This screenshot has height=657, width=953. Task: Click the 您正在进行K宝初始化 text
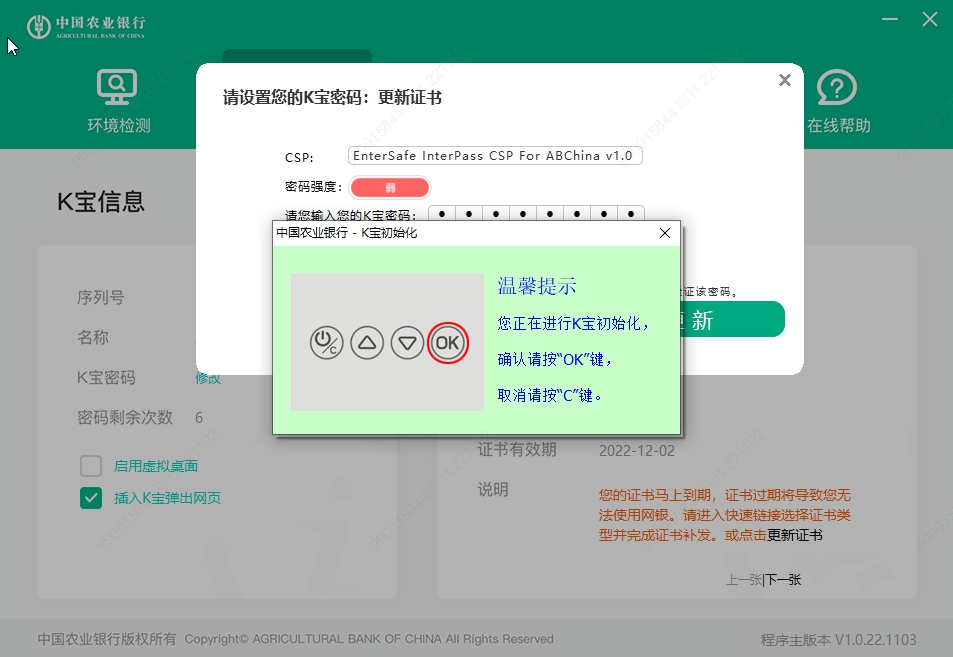coord(573,323)
